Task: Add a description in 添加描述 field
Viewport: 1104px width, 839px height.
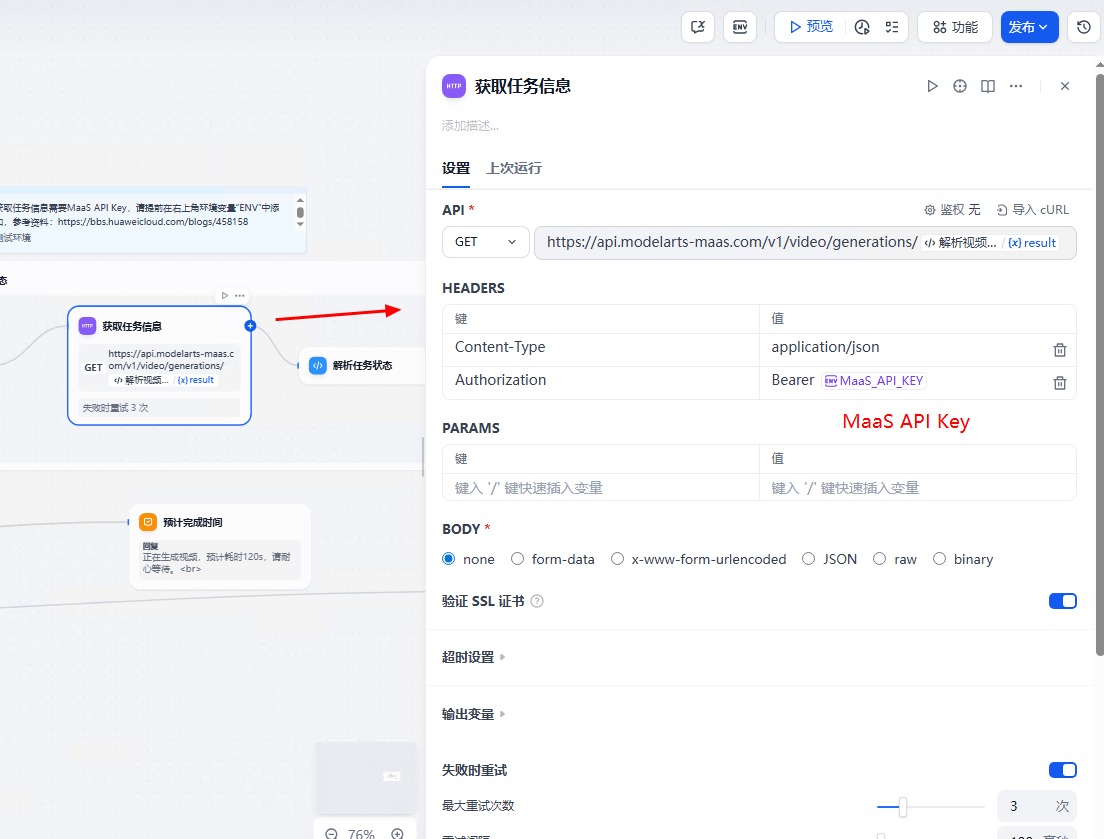Action: coord(470,126)
